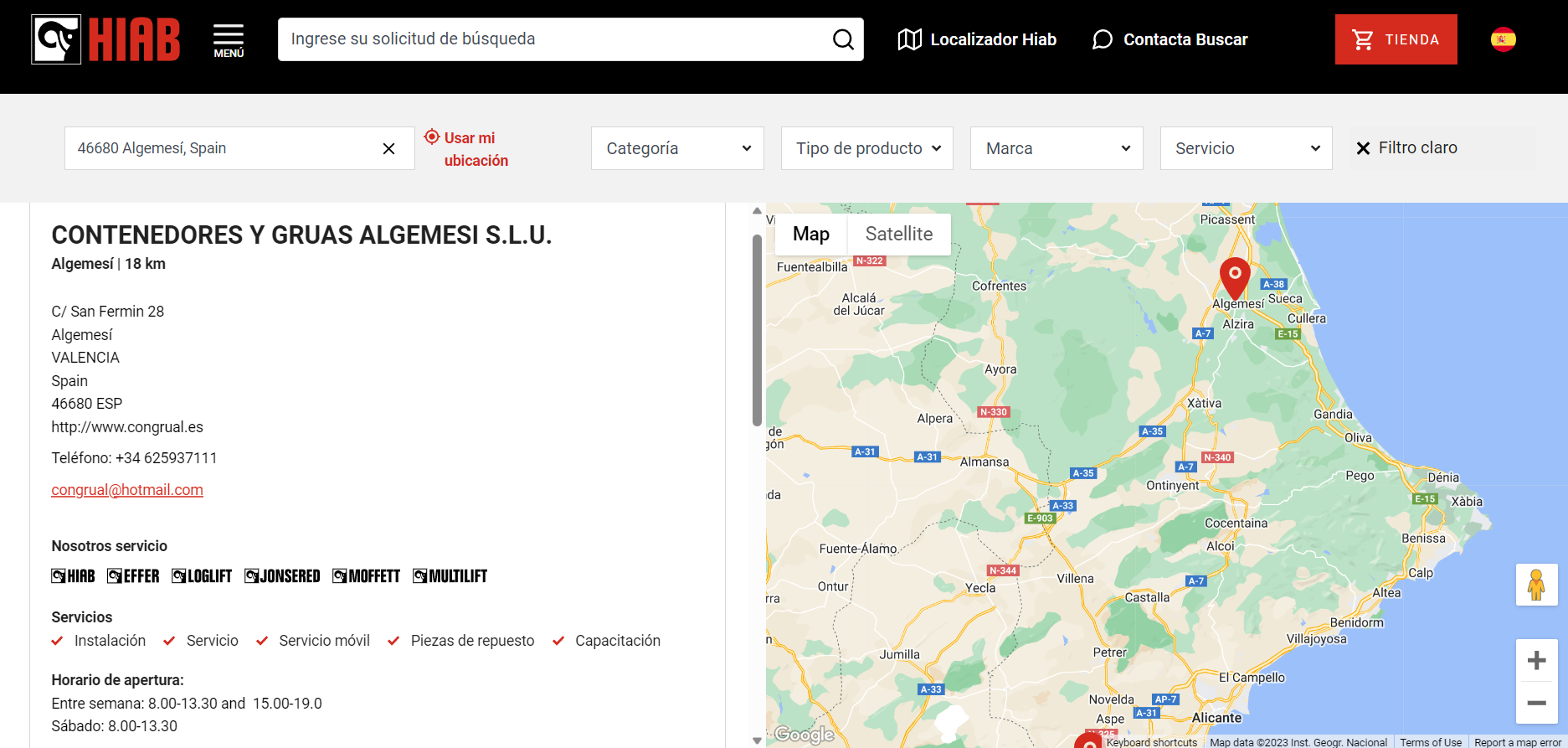The image size is (1568, 748).
Task: Expand the Categoría dropdown
Action: point(677,148)
